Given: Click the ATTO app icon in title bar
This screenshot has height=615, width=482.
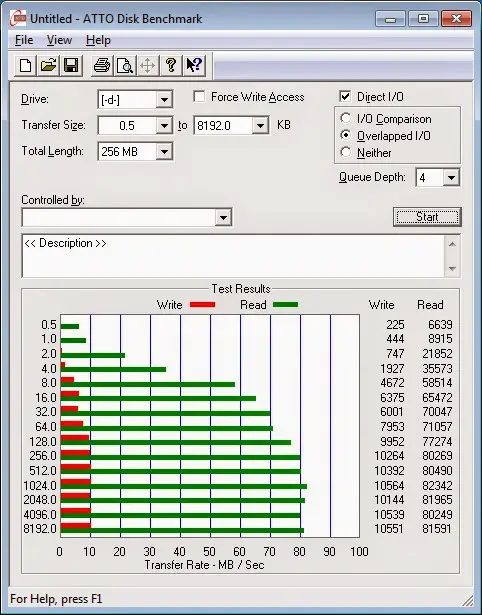Looking at the screenshot, I should [x=18, y=18].
